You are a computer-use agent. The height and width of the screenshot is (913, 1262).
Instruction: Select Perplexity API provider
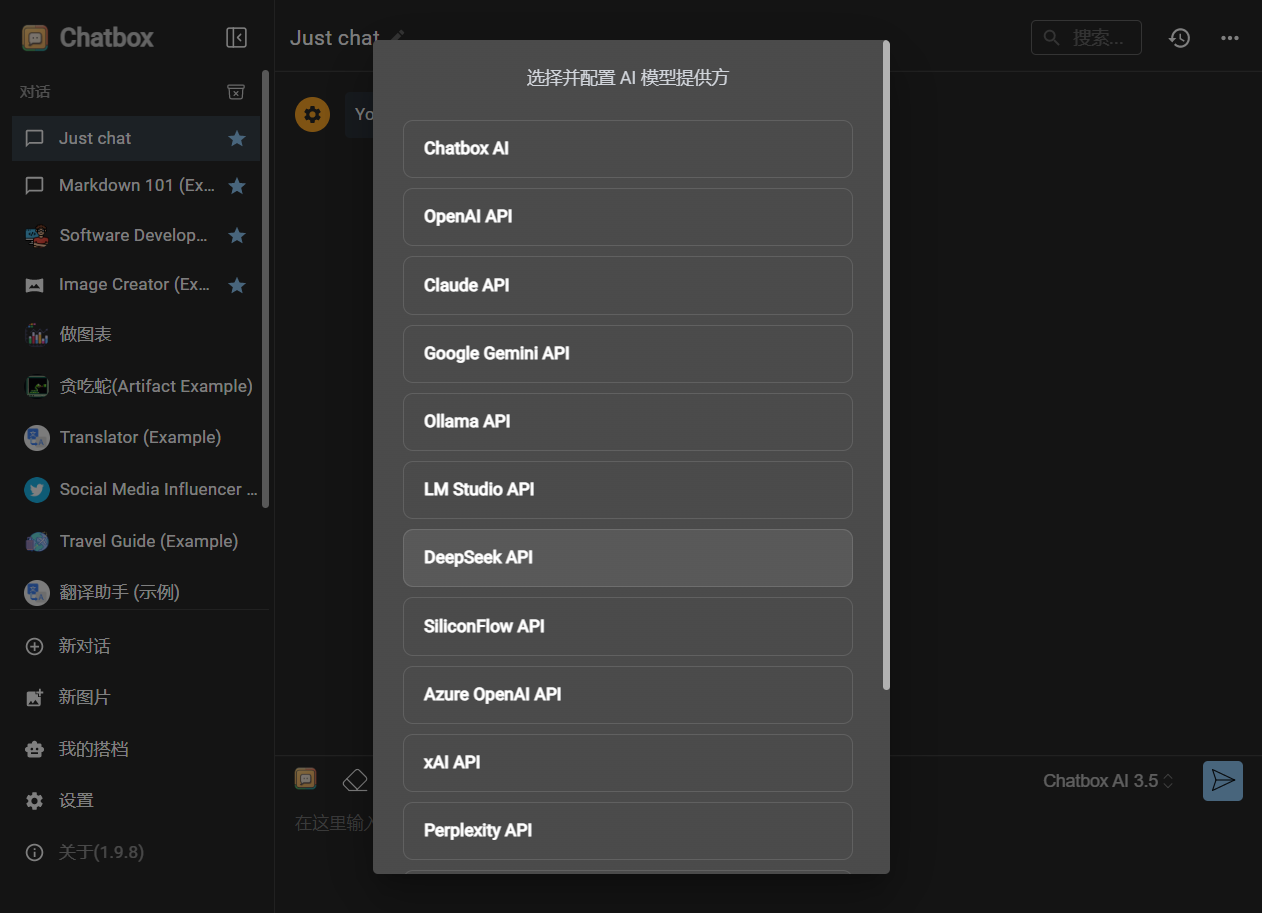[628, 830]
